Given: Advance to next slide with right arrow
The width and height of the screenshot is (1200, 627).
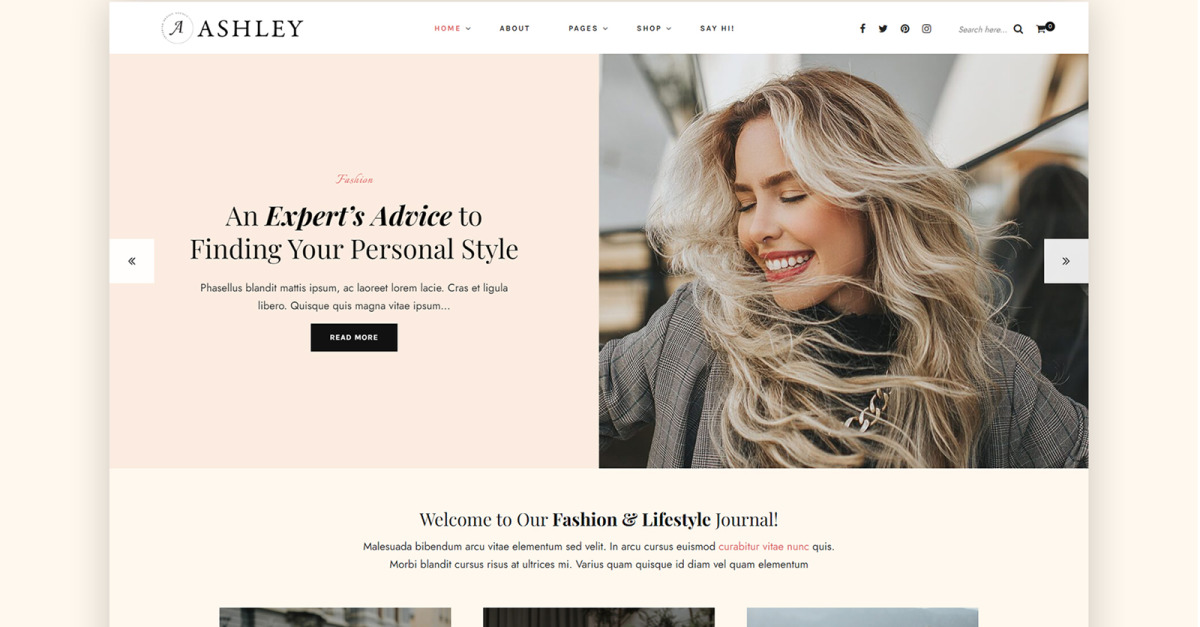Looking at the screenshot, I should pos(1066,261).
